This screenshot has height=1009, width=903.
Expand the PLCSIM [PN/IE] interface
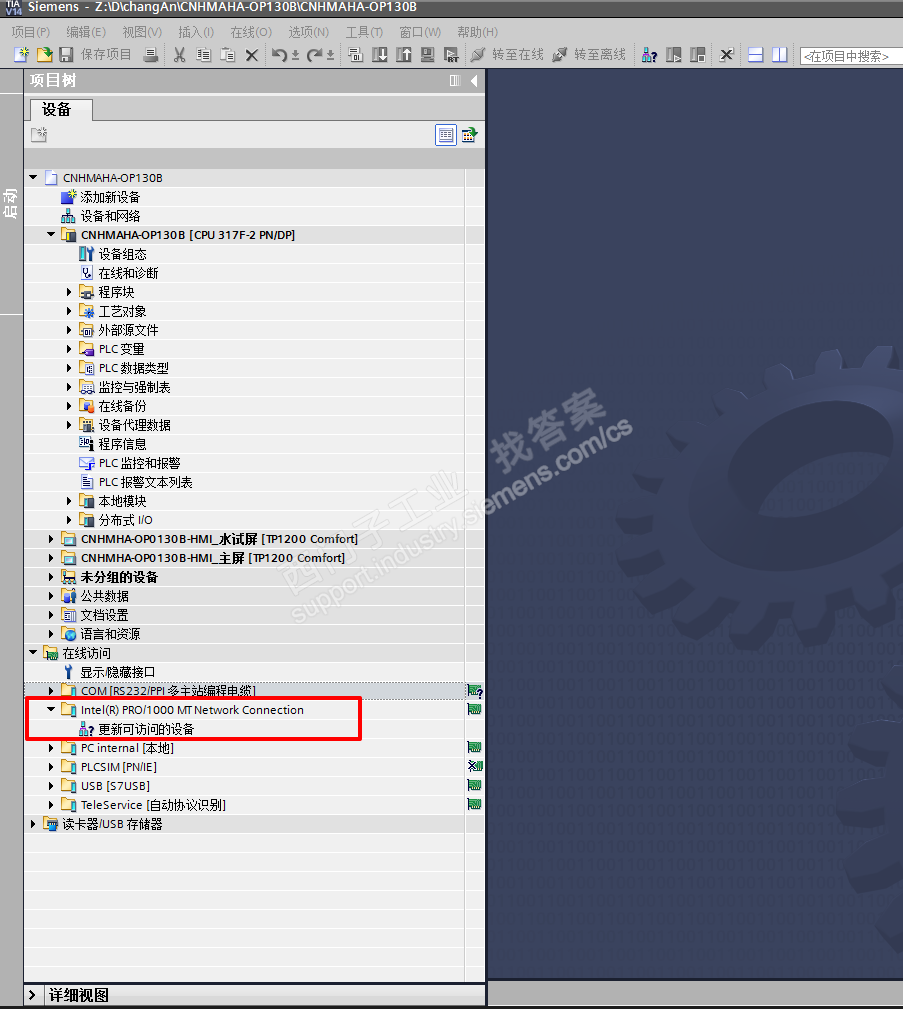(51, 767)
